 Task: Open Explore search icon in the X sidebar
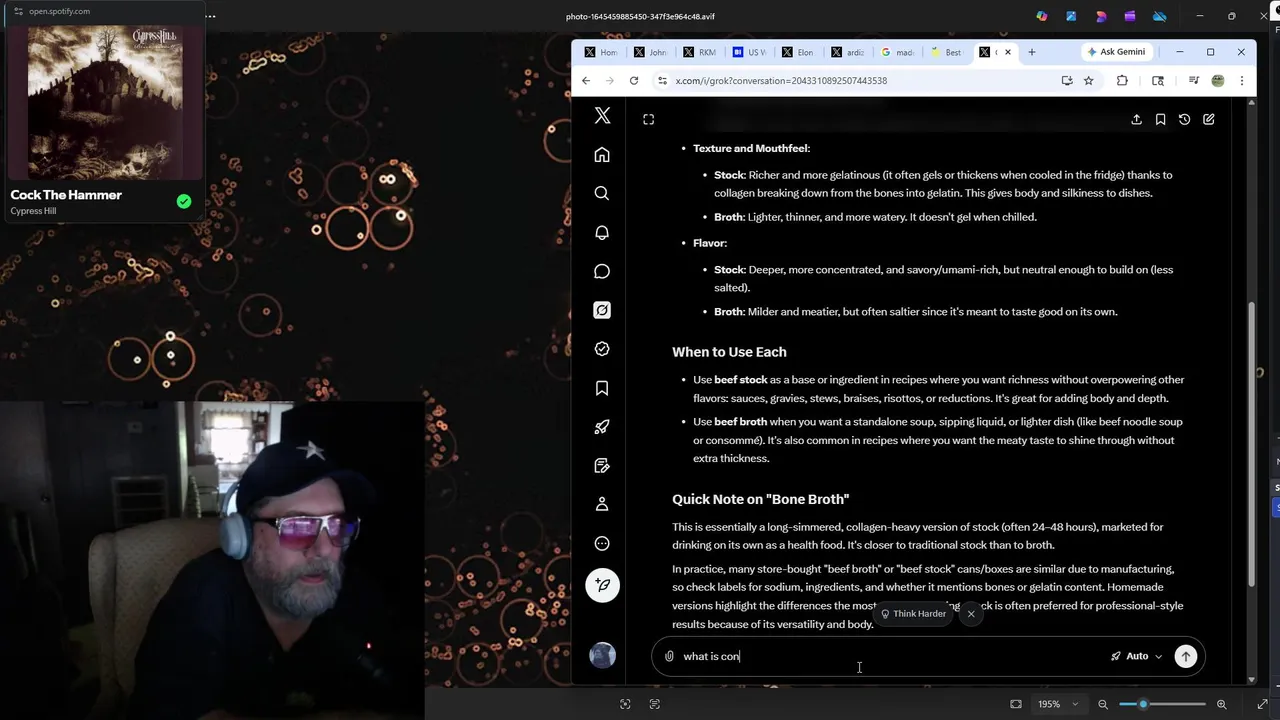pos(602,194)
